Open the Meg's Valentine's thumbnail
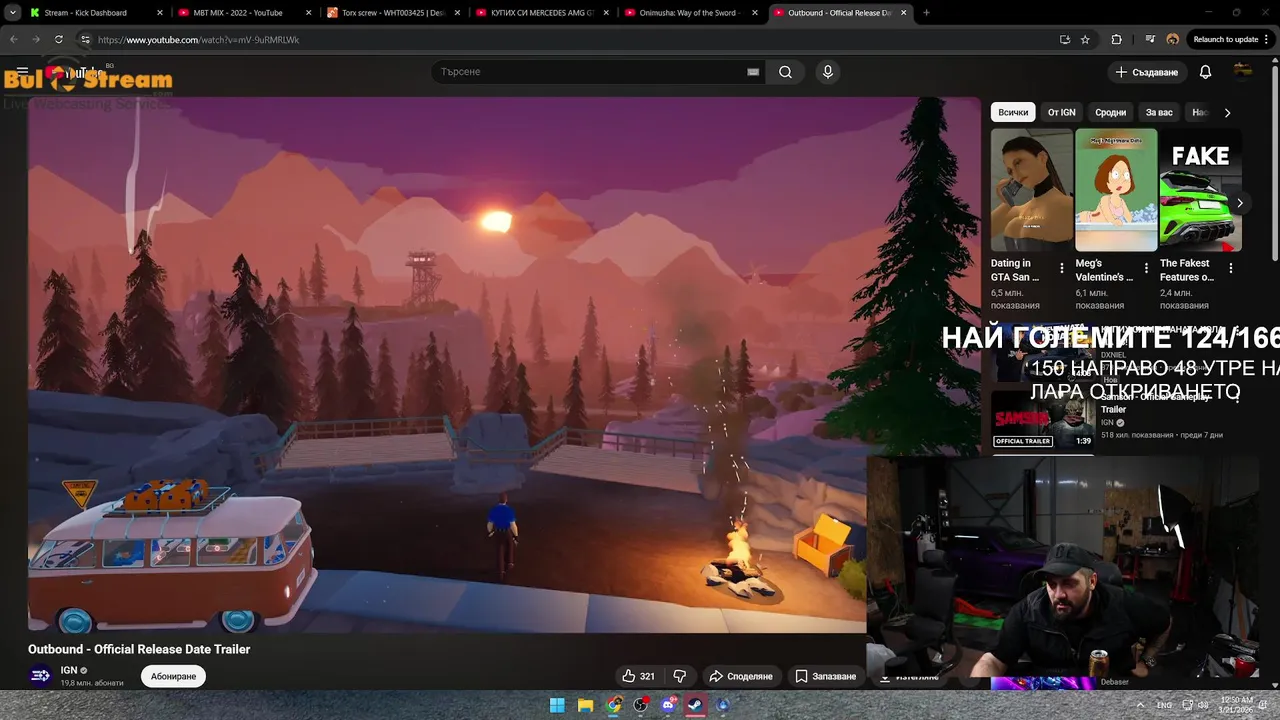Viewport: 1280px width, 720px height. 1116,189
